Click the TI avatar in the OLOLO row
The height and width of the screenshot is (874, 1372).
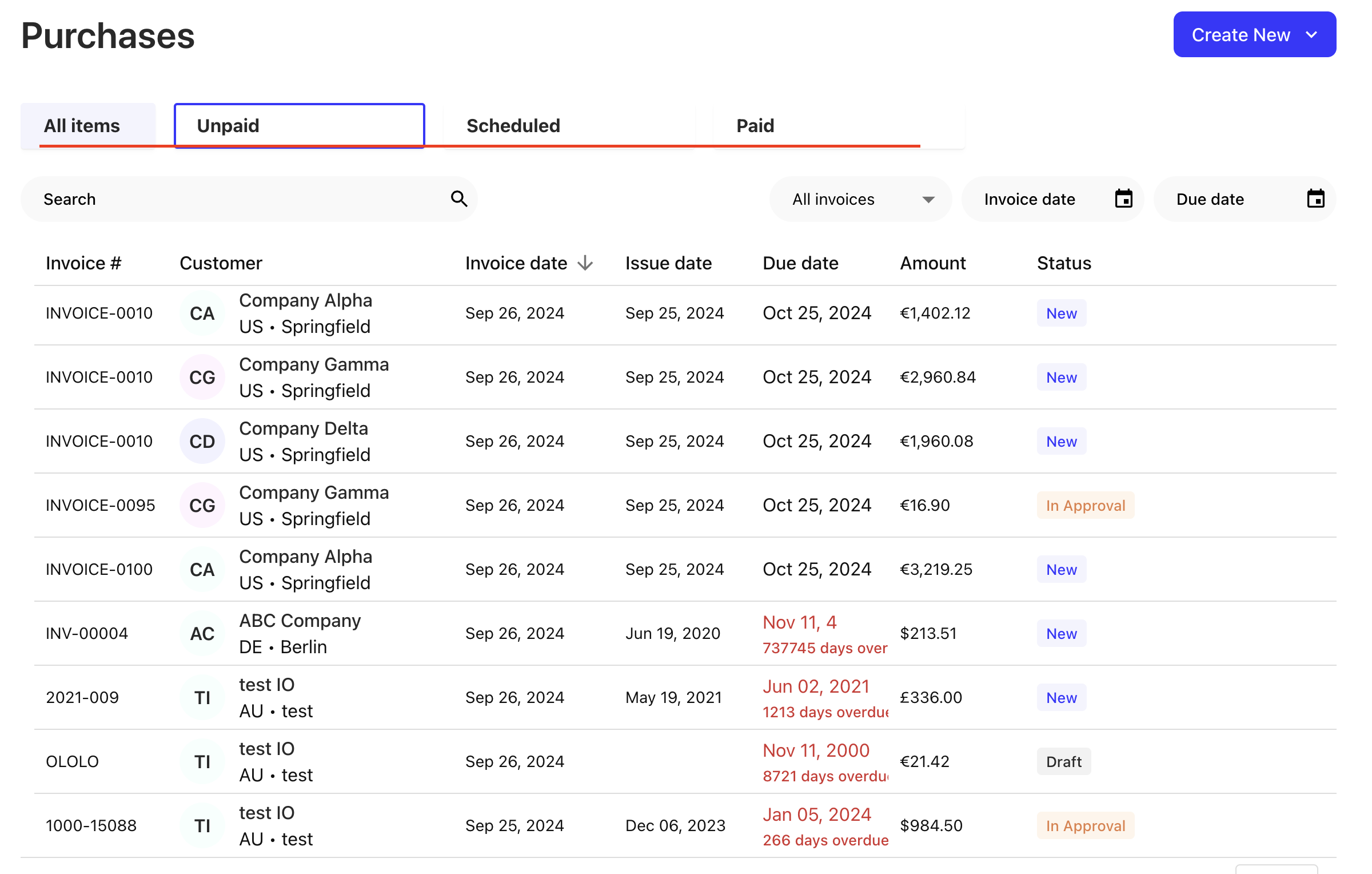click(202, 761)
